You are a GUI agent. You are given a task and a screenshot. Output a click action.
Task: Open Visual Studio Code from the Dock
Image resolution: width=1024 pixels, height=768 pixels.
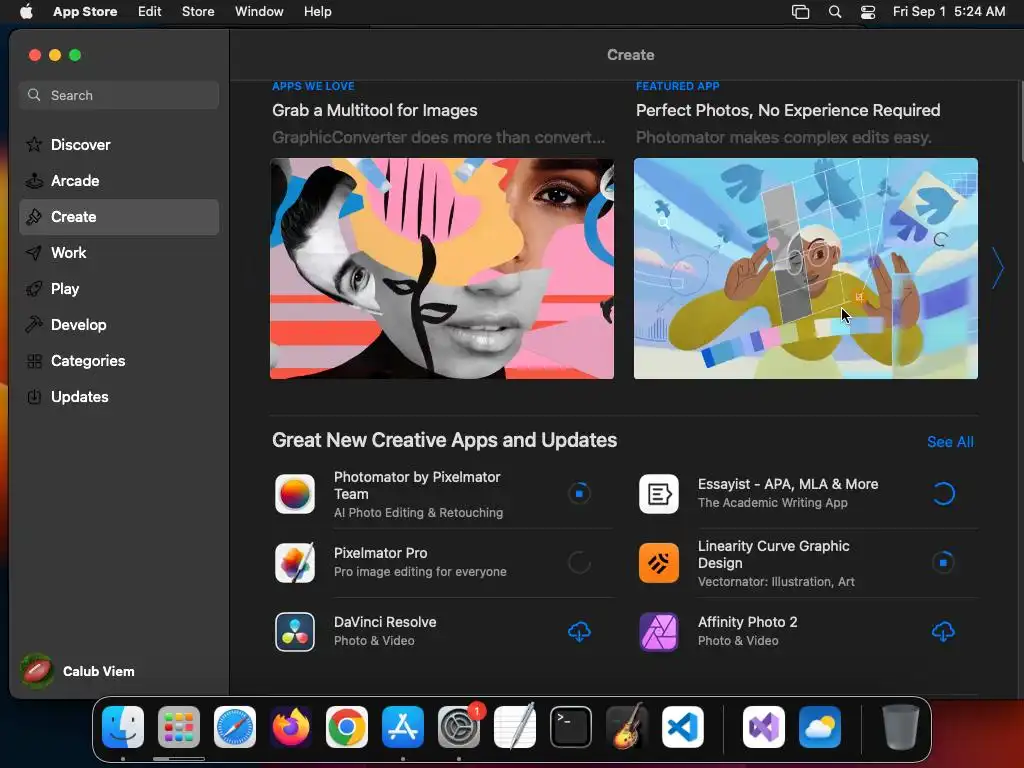click(x=683, y=727)
